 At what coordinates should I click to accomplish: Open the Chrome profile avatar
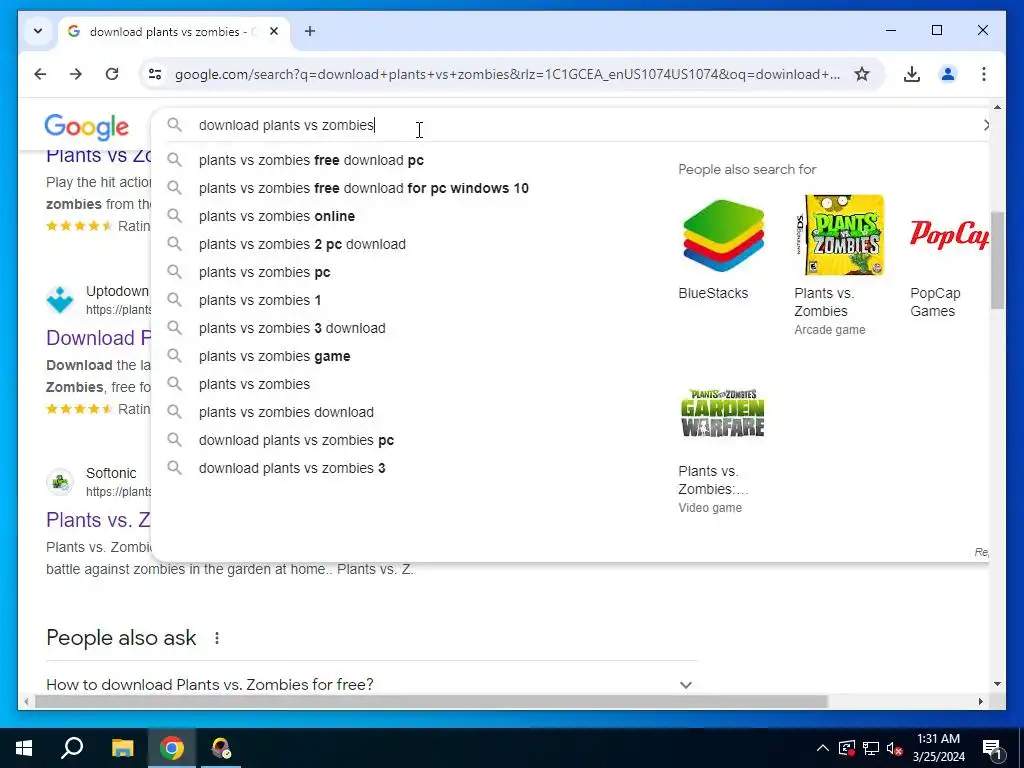[948, 74]
